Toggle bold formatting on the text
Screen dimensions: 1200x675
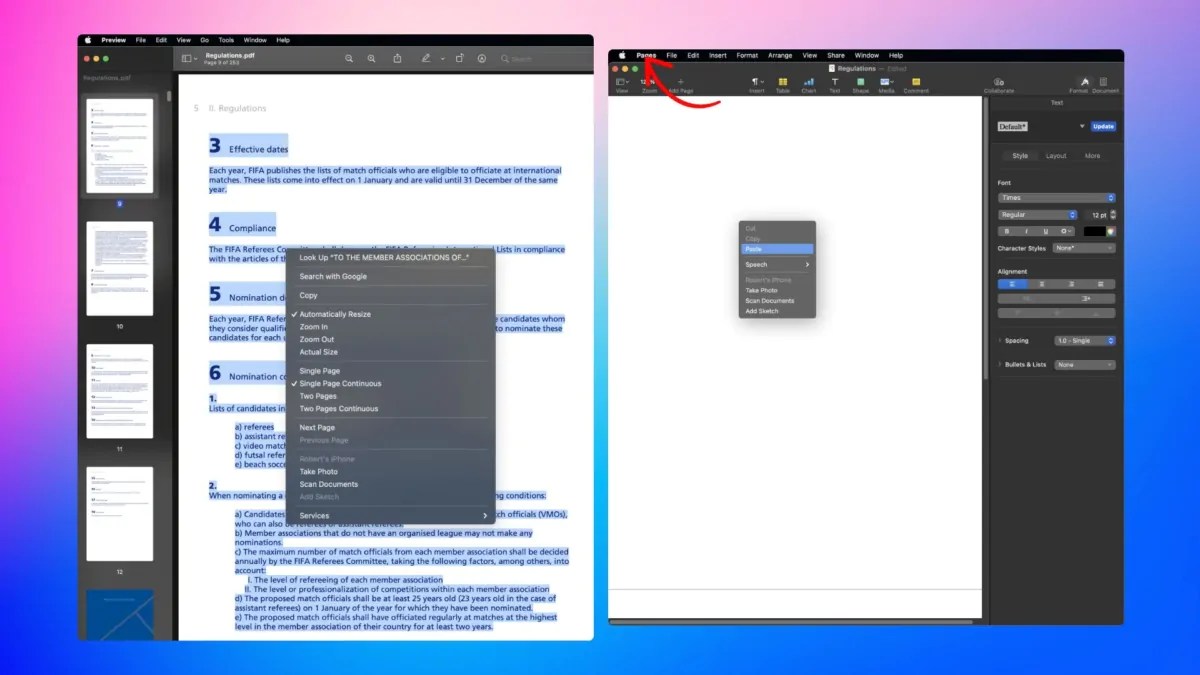click(1007, 231)
